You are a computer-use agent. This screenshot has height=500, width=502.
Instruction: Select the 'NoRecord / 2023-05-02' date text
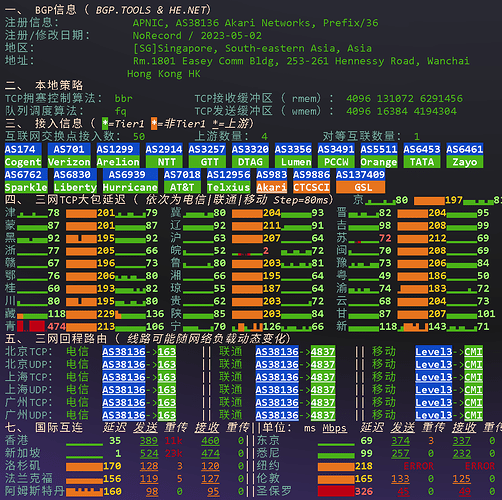[x=197, y=36]
